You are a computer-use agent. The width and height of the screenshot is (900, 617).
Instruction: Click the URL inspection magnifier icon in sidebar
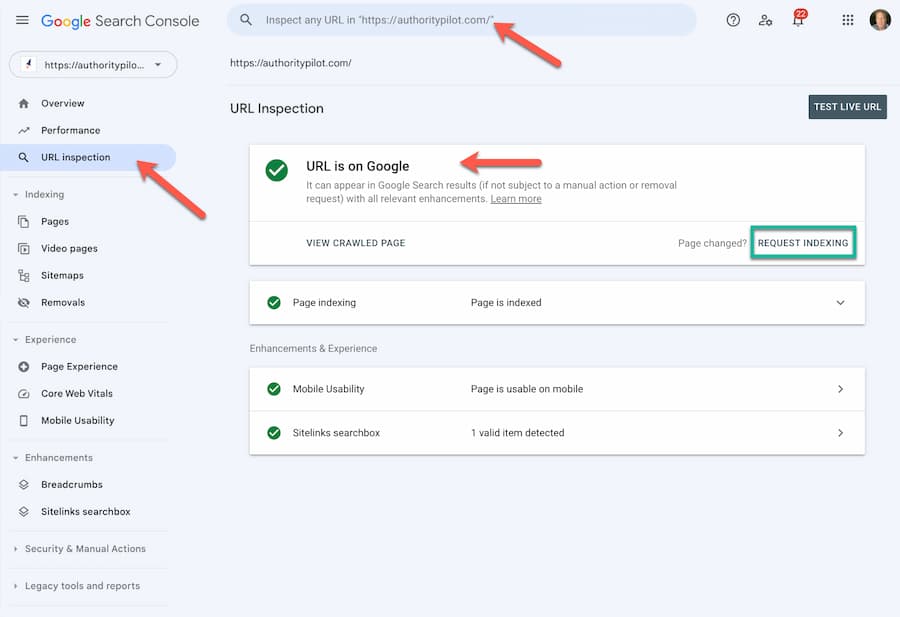[24, 157]
